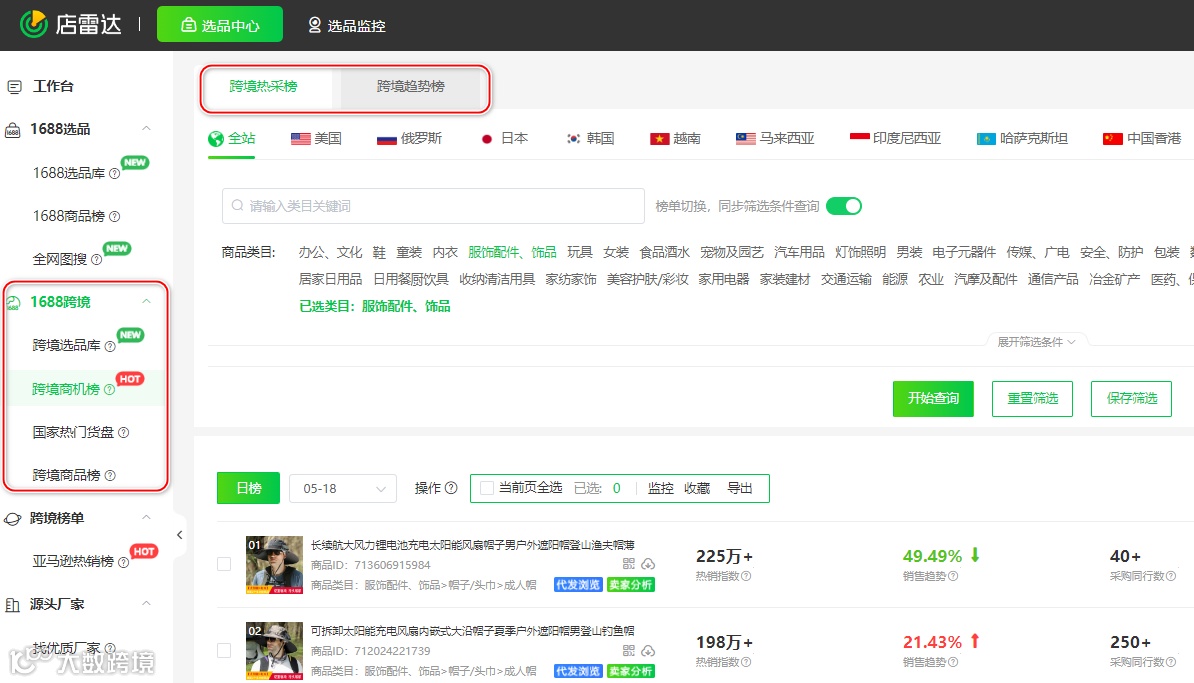Select the 印度尼西亚 country tab

895,139
